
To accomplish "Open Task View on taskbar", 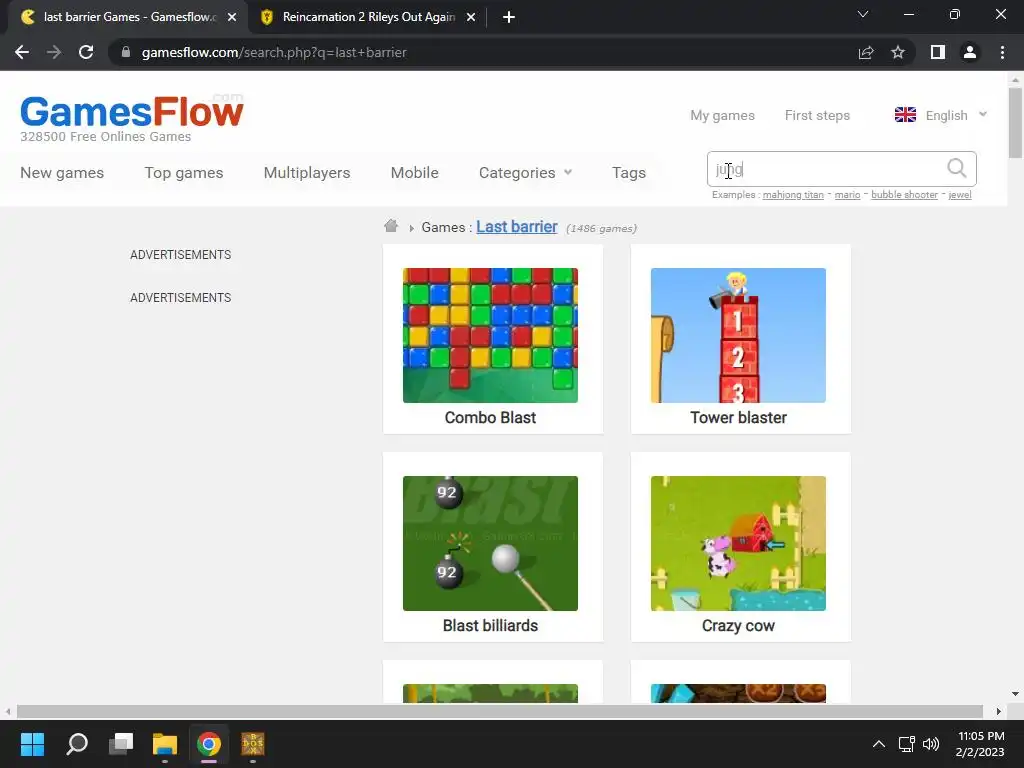I will click(x=121, y=744).
